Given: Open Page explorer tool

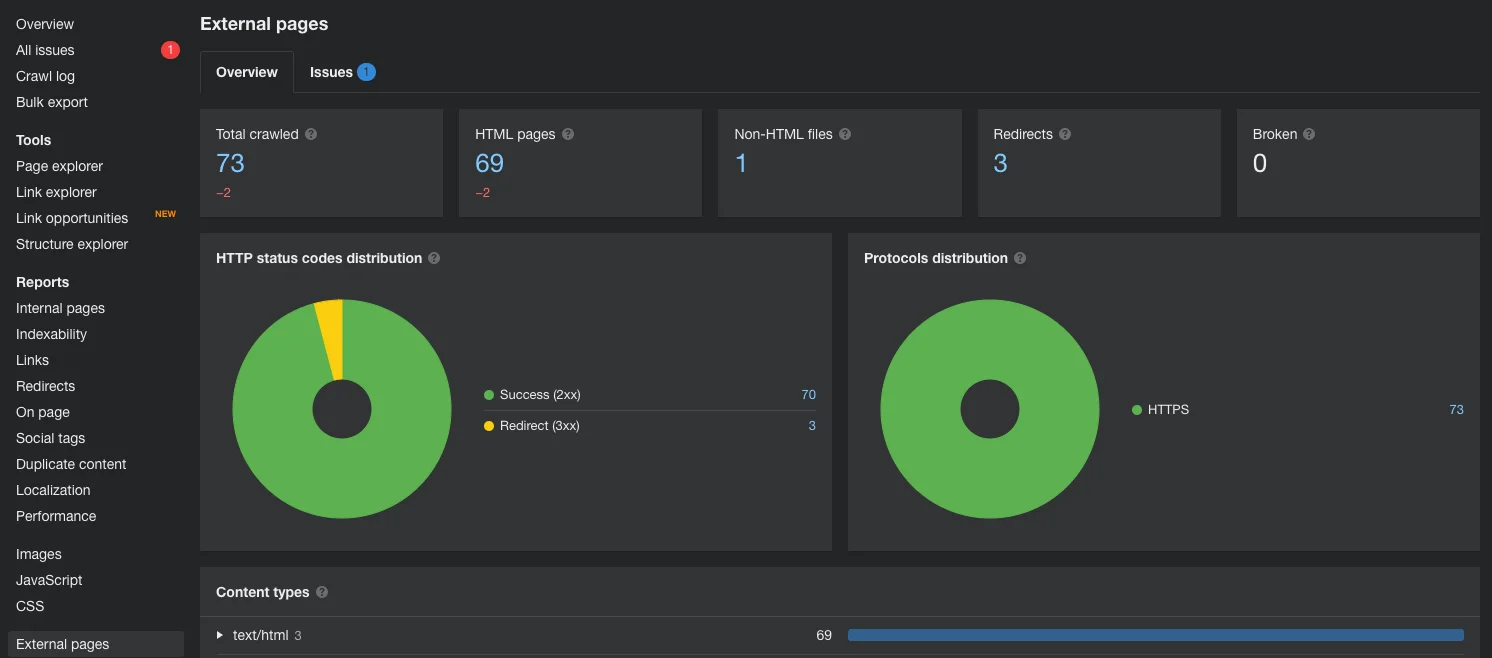Looking at the screenshot, I should (x=59, y=166).
